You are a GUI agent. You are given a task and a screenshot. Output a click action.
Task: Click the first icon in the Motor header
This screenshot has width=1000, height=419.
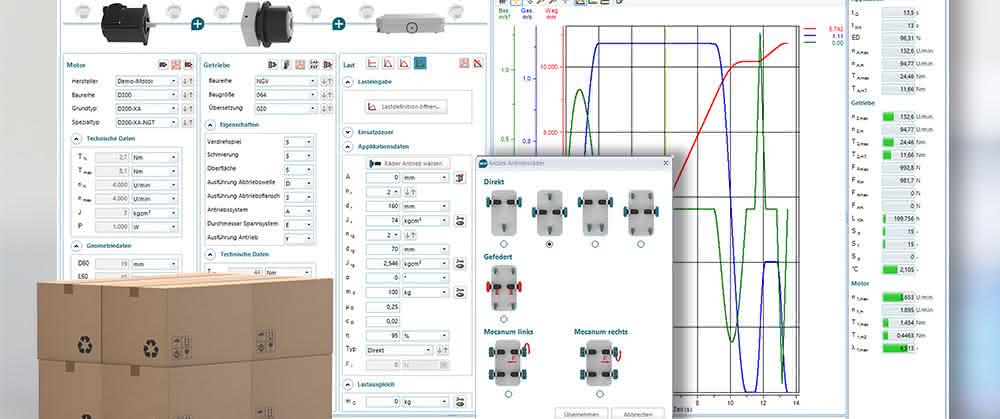(x=163, y=64)
